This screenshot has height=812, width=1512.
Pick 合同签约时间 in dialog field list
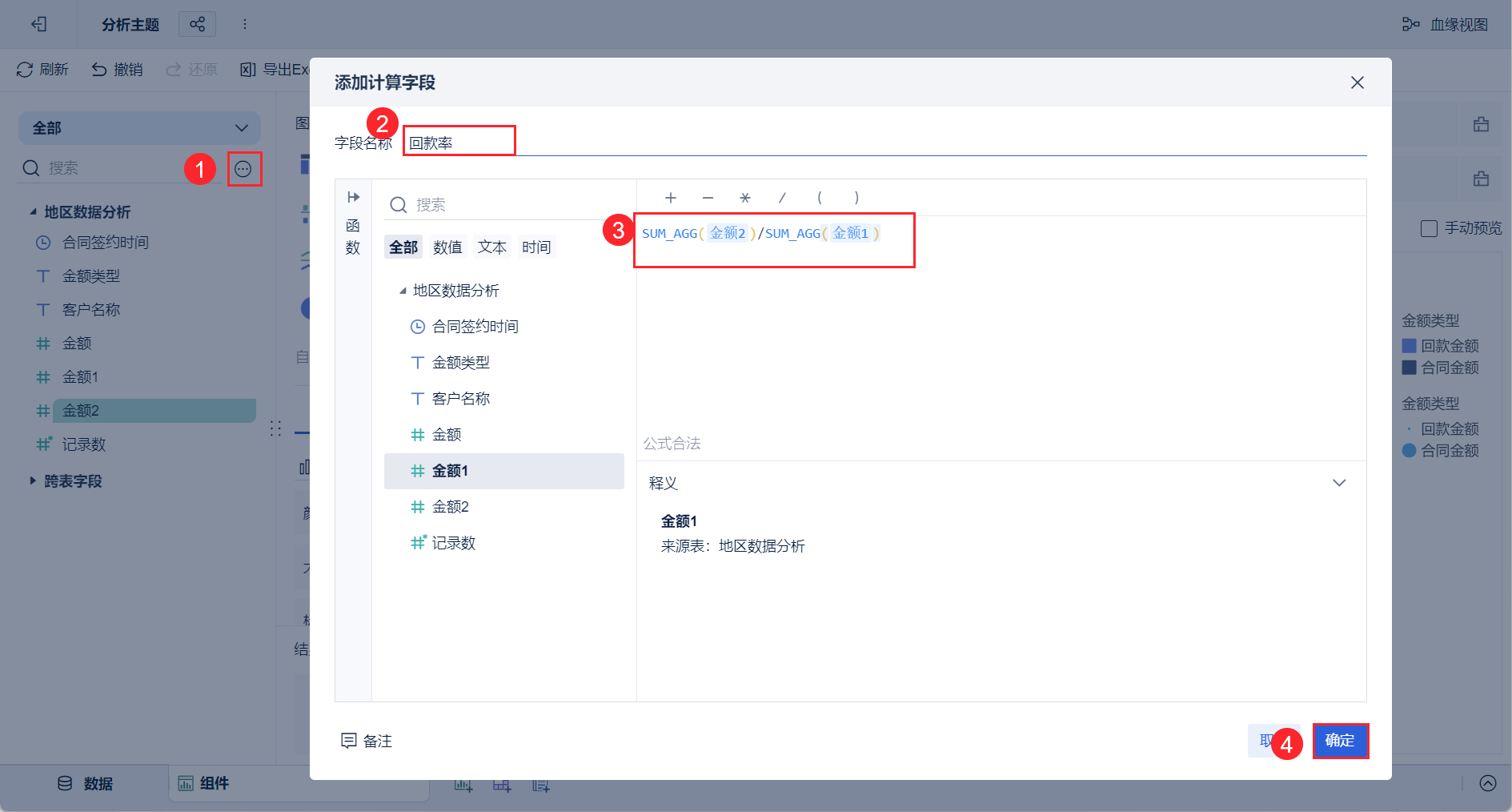504,327
